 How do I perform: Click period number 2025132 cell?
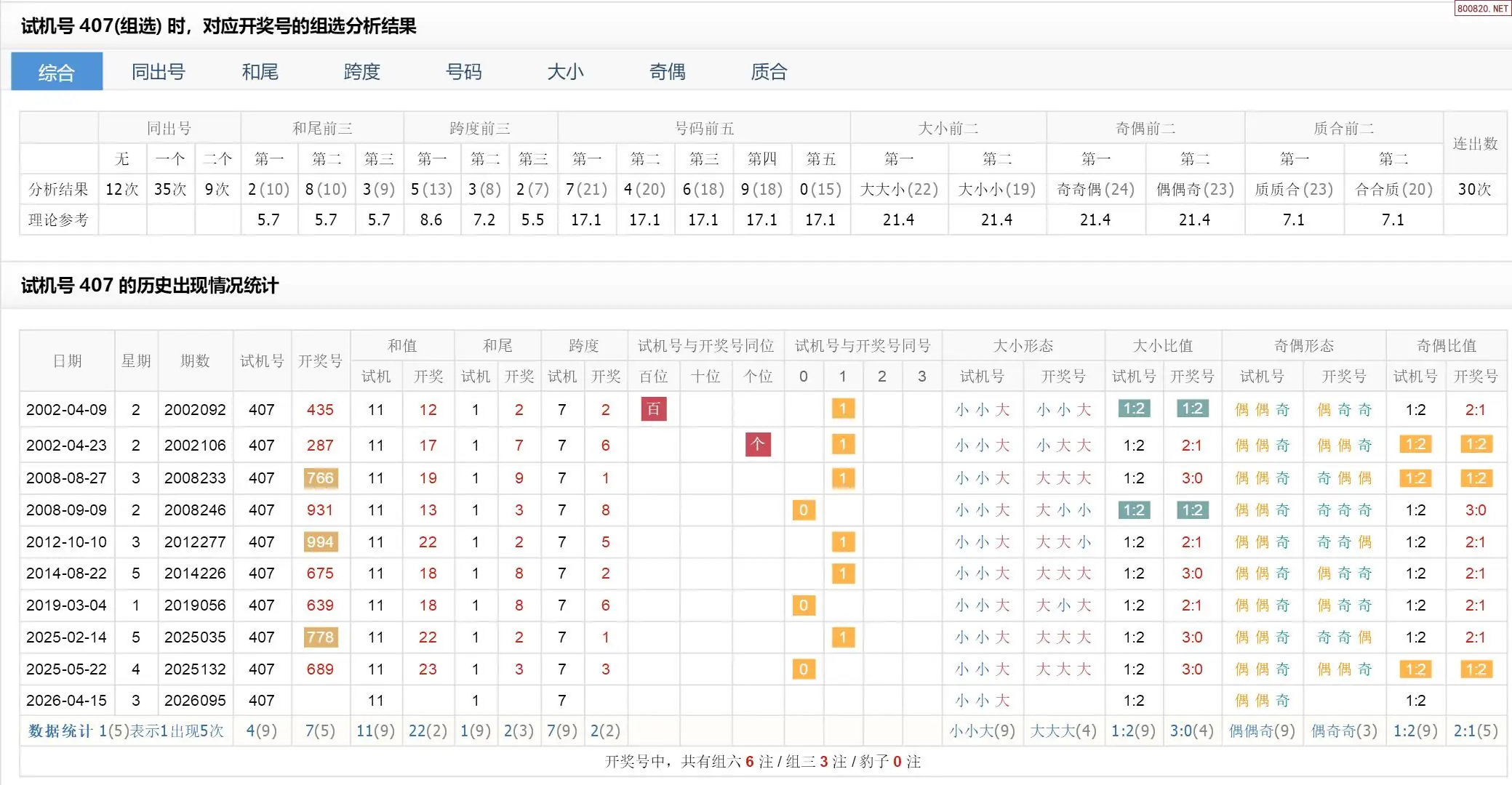tap(195, 669)
